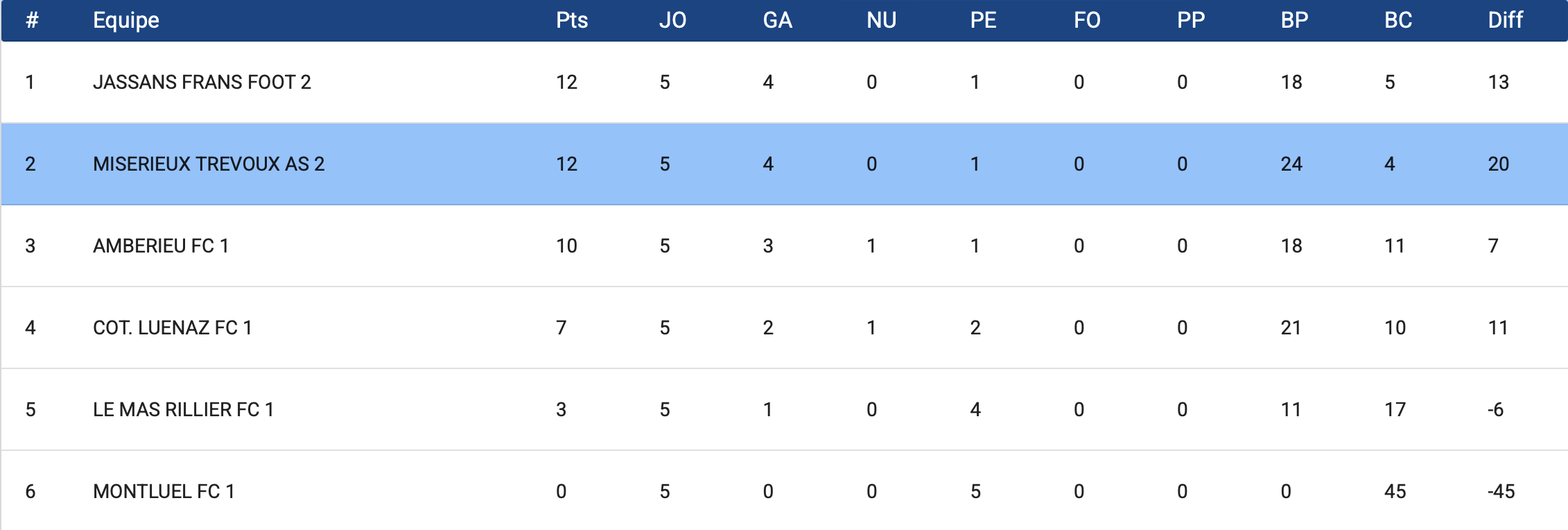Click the # rank column header

(x=31, y=20)
